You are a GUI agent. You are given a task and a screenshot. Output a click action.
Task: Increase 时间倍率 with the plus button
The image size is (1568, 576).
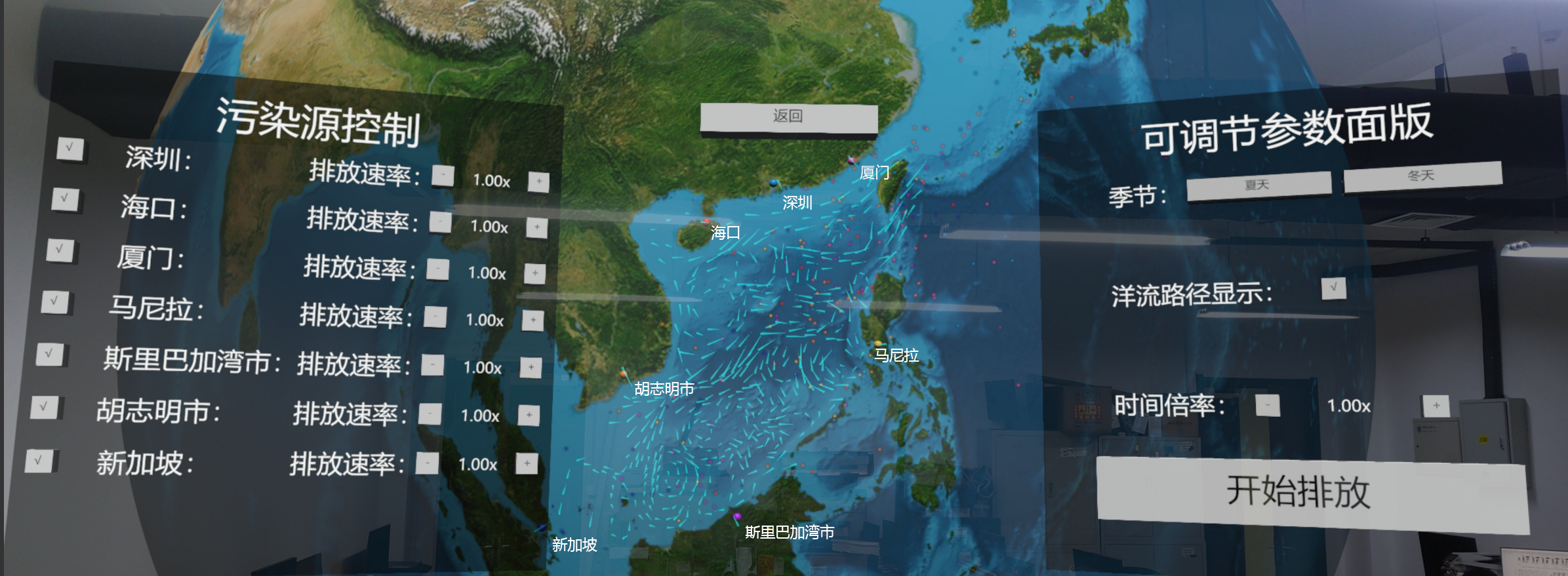pos(1436,406)
